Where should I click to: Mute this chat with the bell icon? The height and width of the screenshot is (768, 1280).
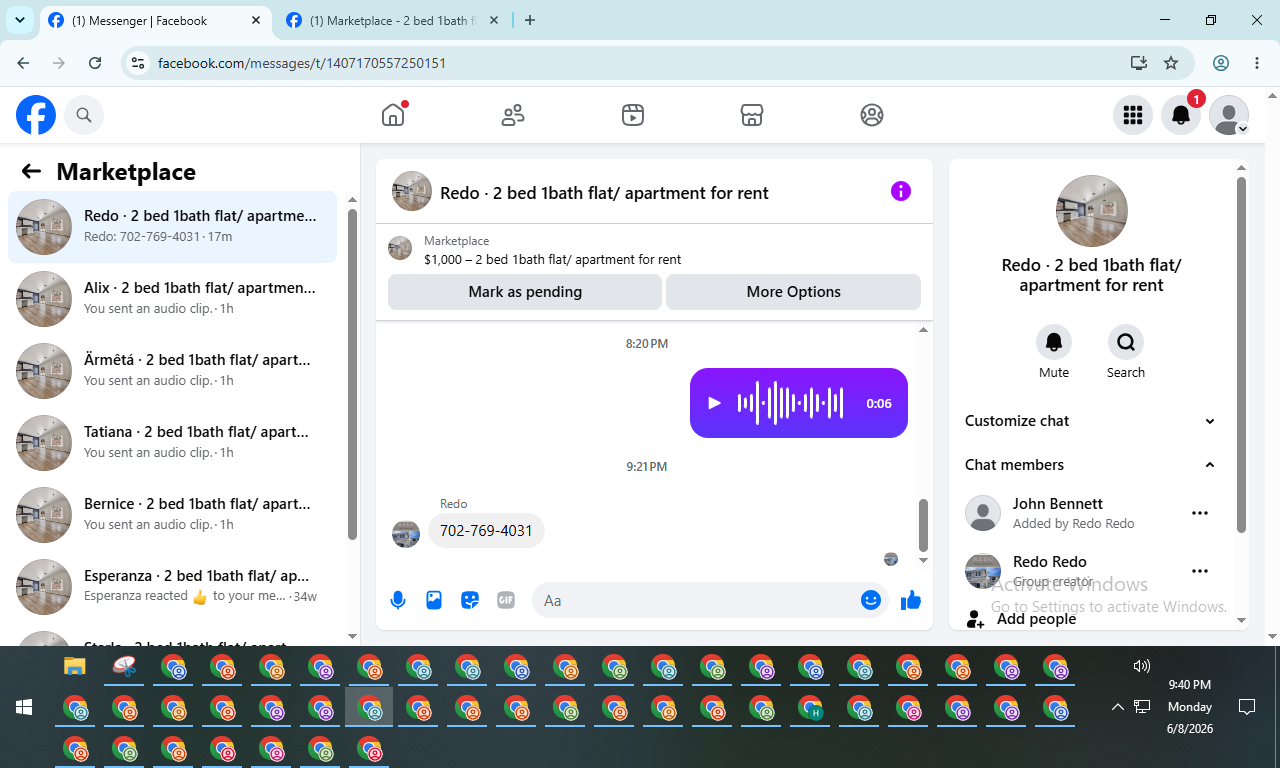click(1054, 342)
